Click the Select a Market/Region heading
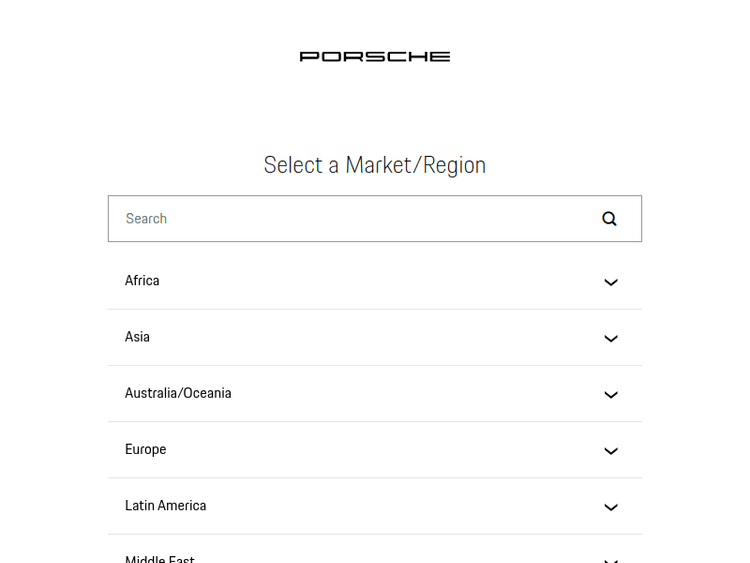The image size is (750, 563). (375, 165)
